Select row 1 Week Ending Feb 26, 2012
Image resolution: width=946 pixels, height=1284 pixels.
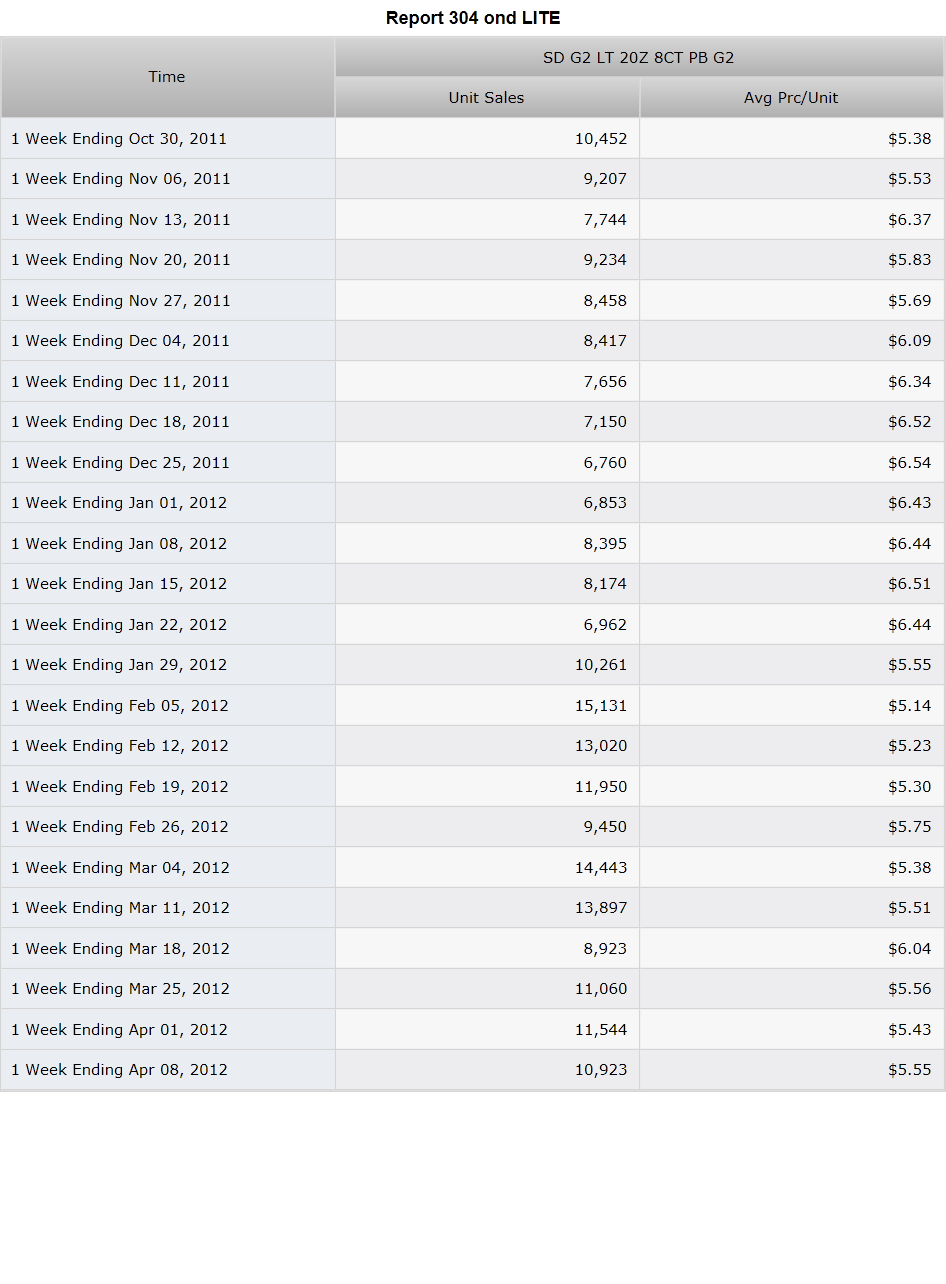[472, 827]
